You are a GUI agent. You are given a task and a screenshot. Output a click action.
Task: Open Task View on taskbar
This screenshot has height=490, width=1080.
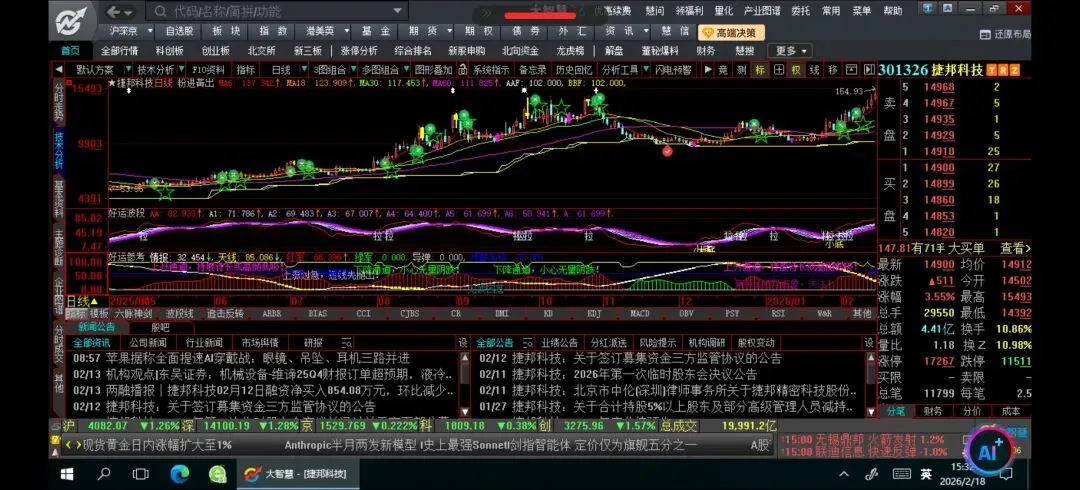click(x=141, y=474)
